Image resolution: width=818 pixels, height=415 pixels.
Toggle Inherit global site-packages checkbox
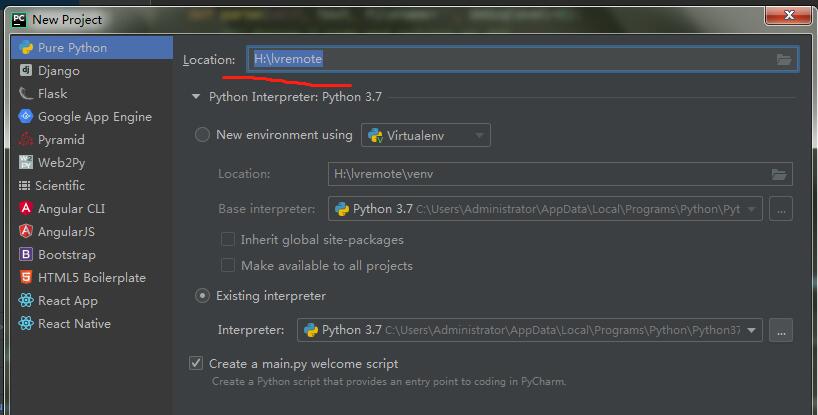228,239
